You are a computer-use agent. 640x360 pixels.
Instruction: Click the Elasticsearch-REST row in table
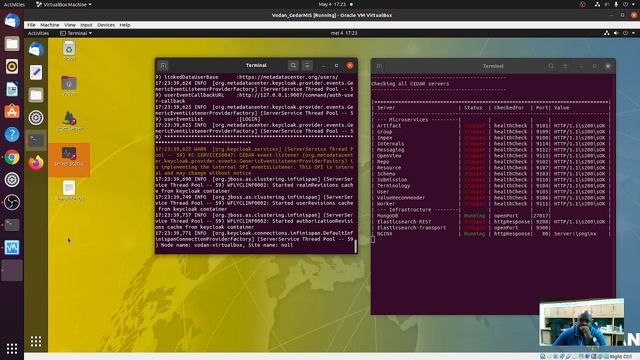click(x=491, y=222)
